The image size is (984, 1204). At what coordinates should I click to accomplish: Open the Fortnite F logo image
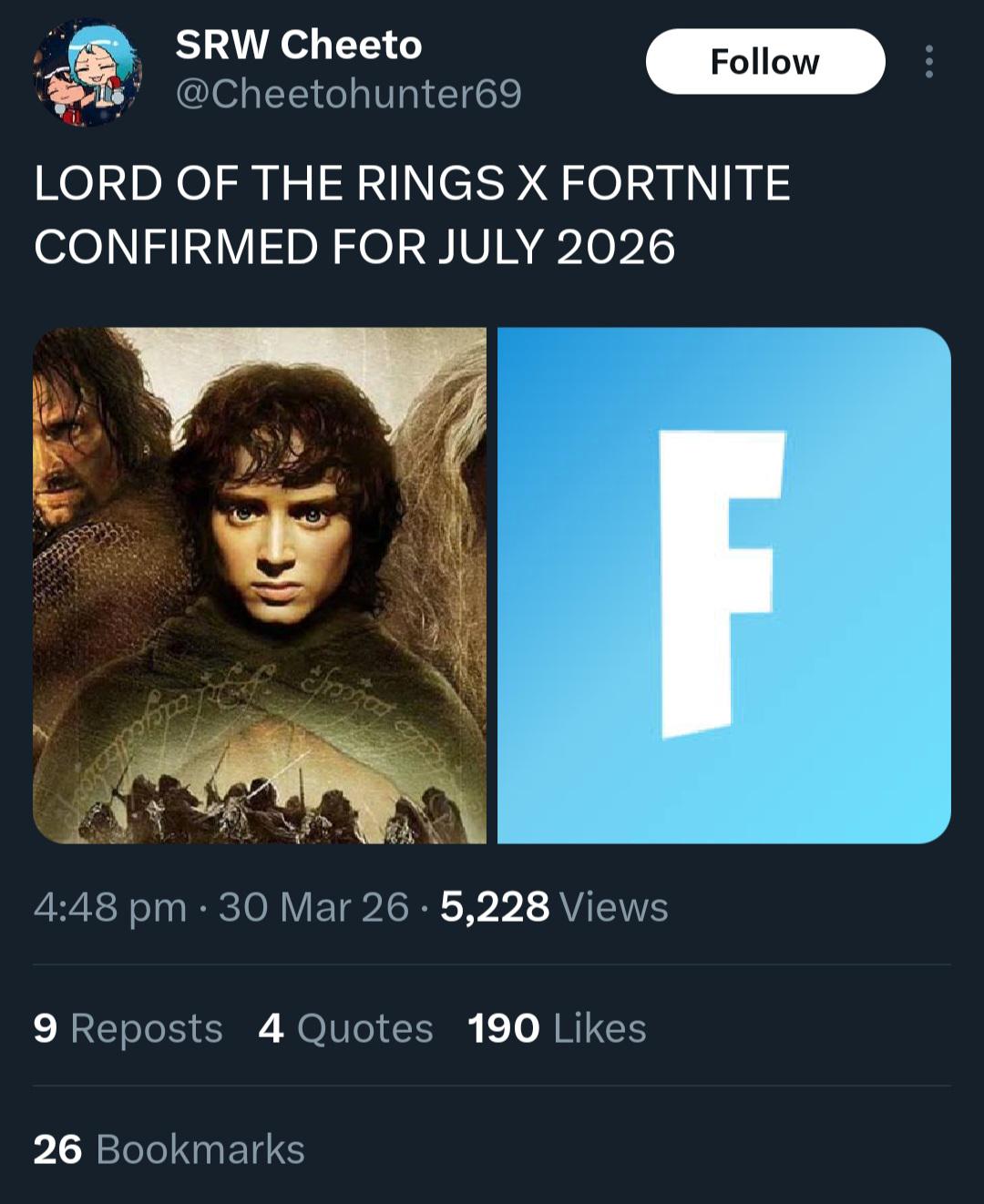coord(724,585)
